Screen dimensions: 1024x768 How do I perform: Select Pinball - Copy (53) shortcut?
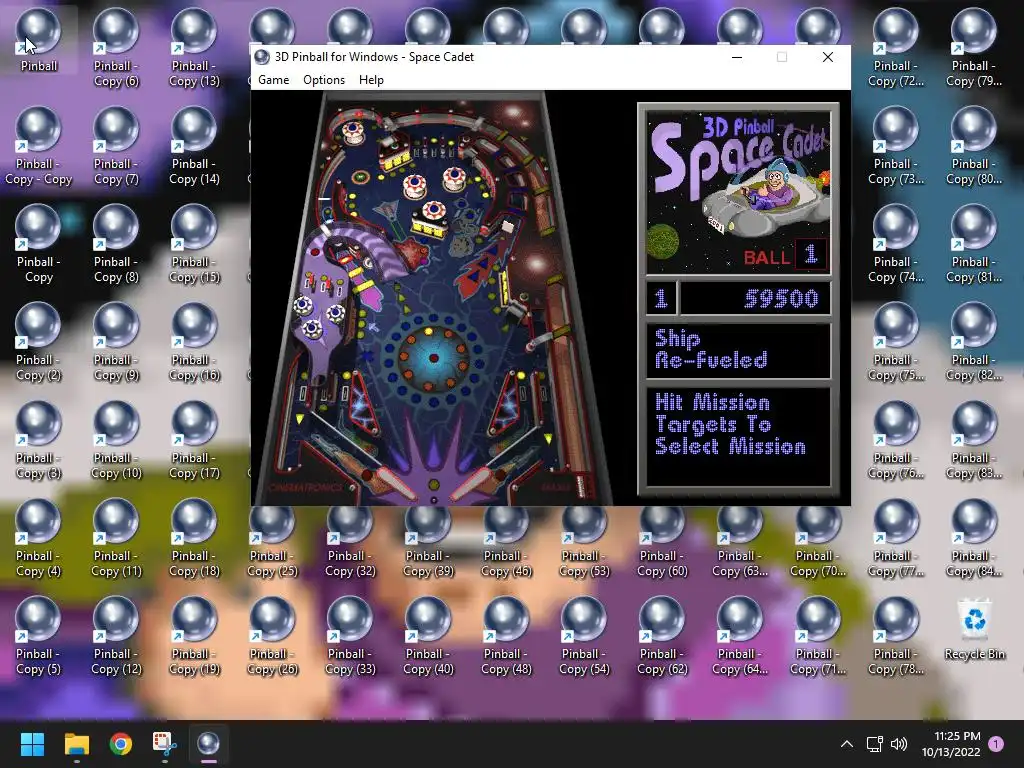click(584, 542)
